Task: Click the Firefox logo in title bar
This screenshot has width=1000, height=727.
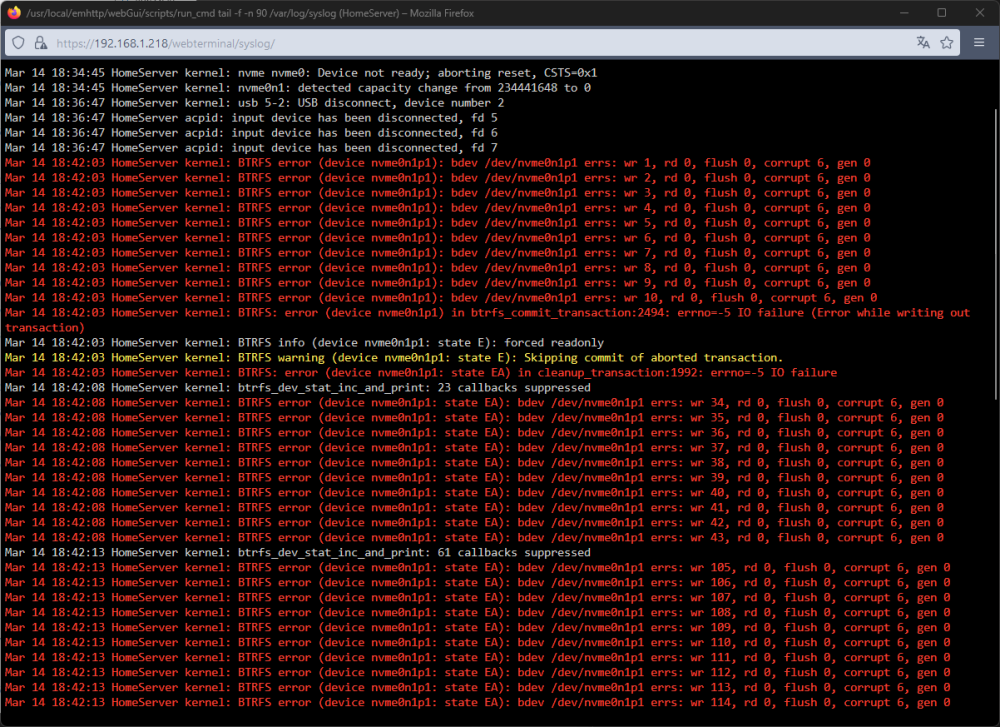Action: [14, 13]
